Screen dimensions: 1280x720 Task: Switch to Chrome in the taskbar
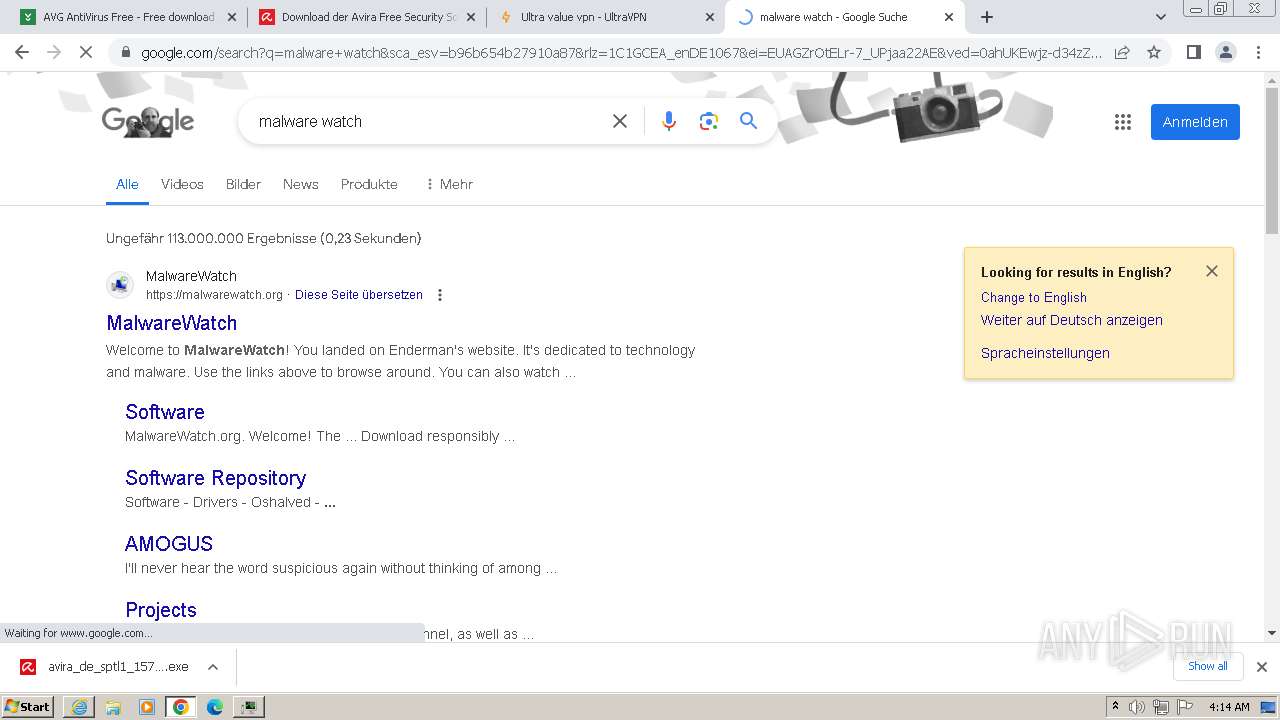(181, 707)
